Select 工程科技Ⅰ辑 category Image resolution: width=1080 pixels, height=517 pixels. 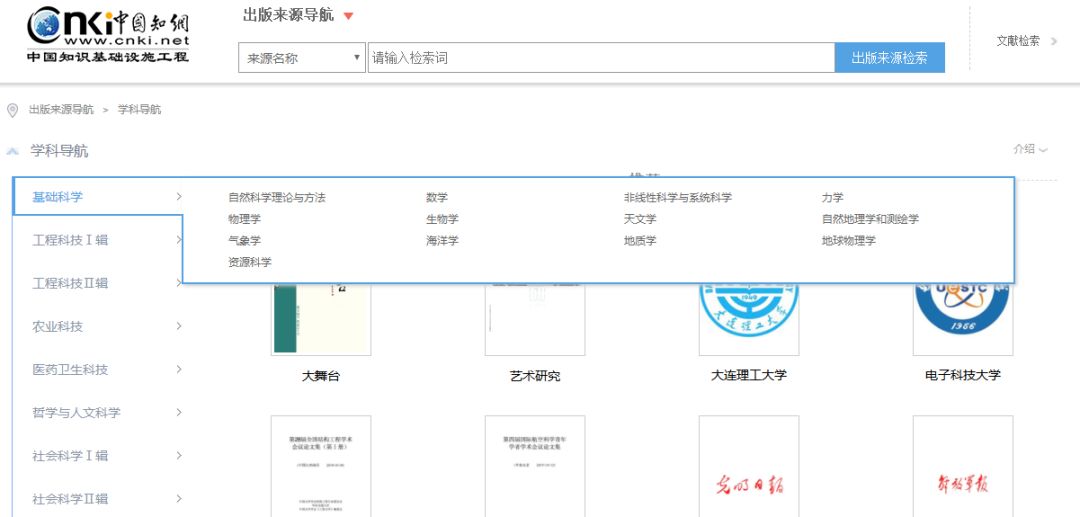click(70, 240)
